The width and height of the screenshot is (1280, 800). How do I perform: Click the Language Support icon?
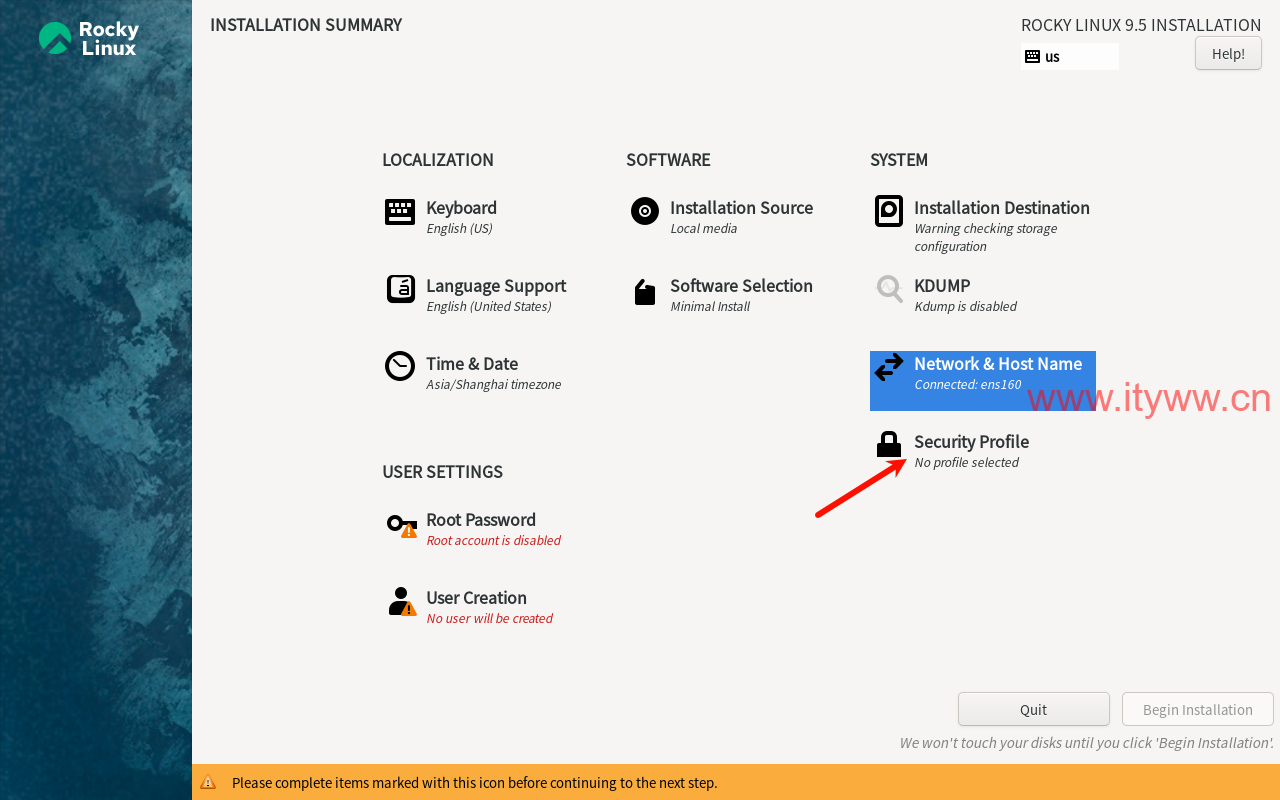pyautogui.click(x=400, y=290)
